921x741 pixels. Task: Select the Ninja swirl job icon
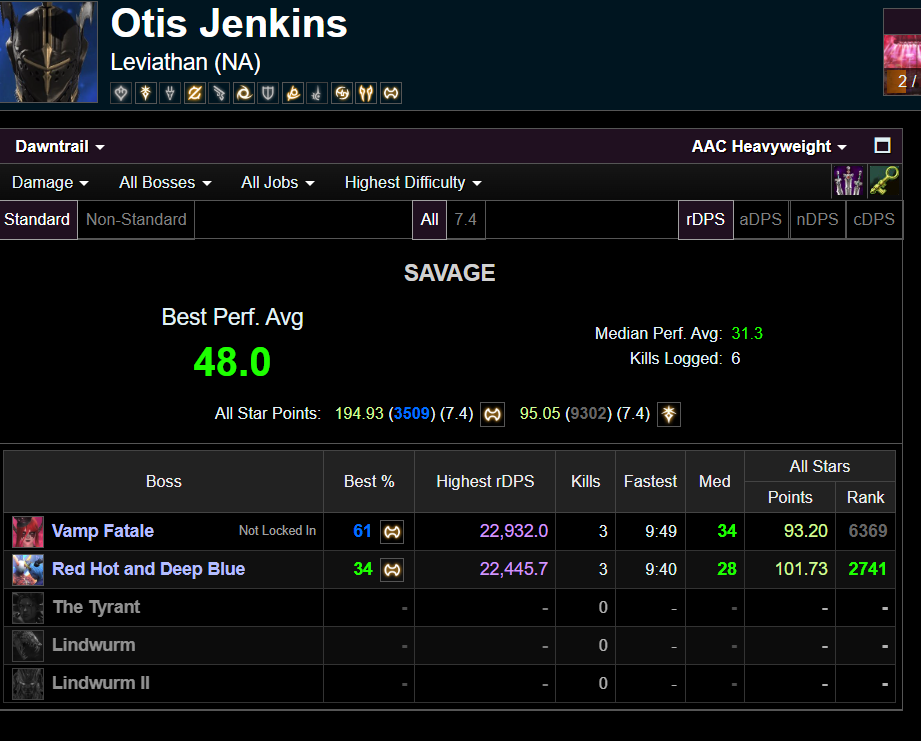coord(244,93)
